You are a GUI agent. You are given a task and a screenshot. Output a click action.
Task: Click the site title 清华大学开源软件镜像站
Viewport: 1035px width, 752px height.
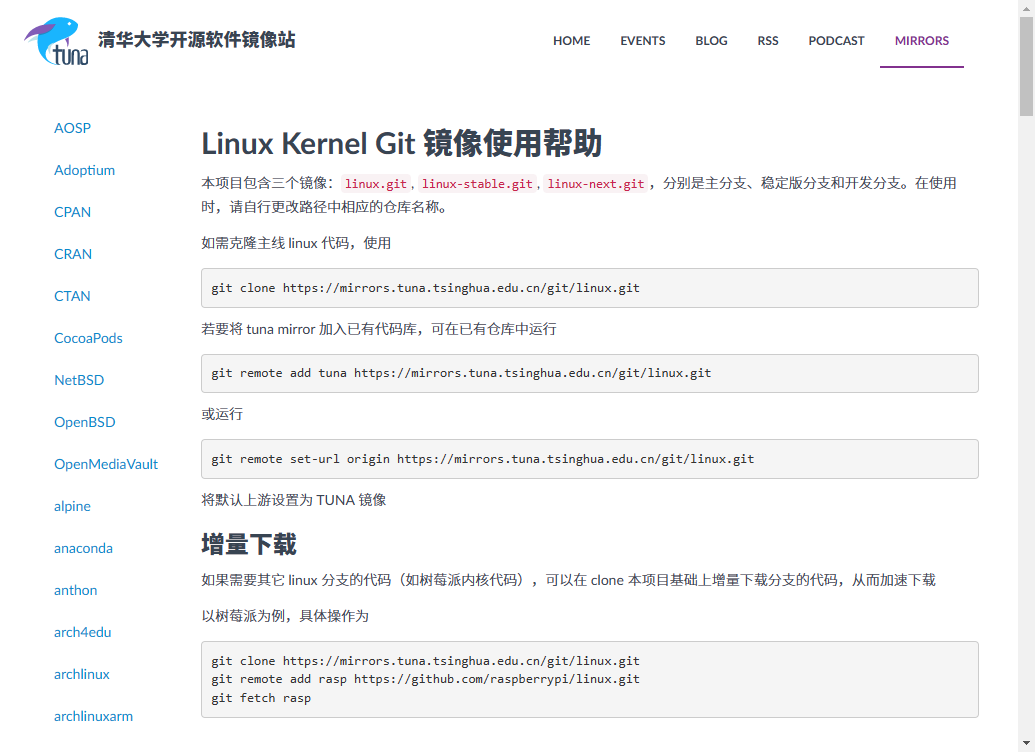point(197,40)
